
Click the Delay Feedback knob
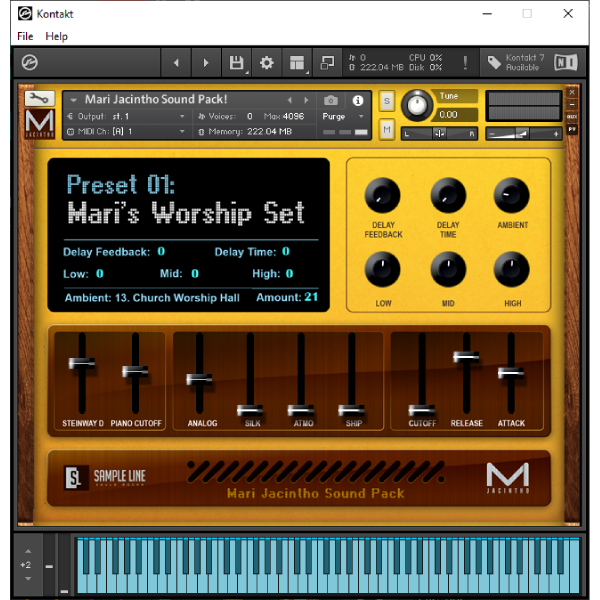pos(382,196)
